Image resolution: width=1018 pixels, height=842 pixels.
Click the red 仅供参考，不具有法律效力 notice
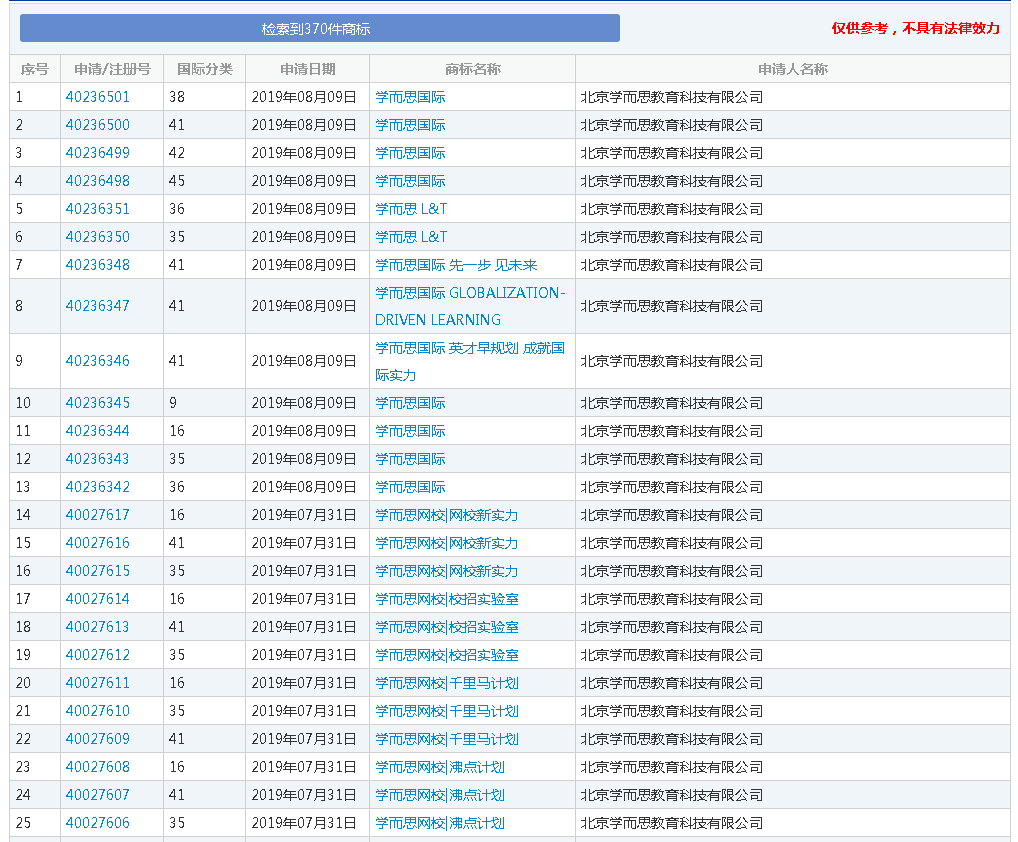(x=915, y=28)
